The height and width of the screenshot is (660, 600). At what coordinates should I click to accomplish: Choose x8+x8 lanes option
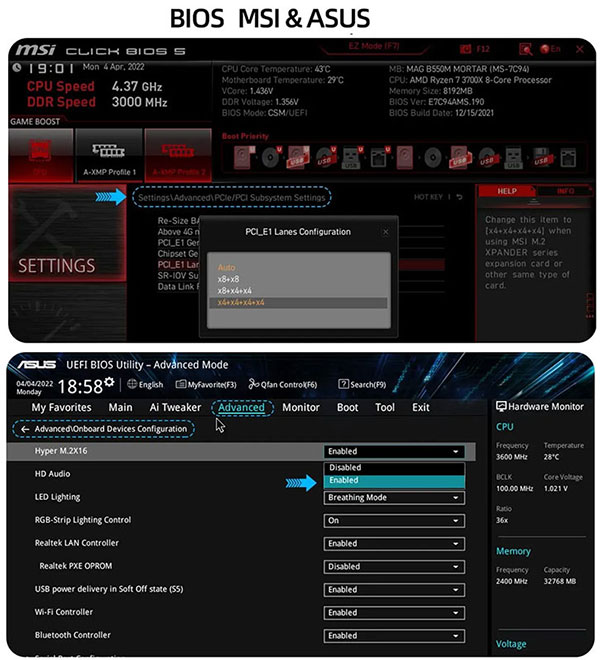tap(228, 279)
